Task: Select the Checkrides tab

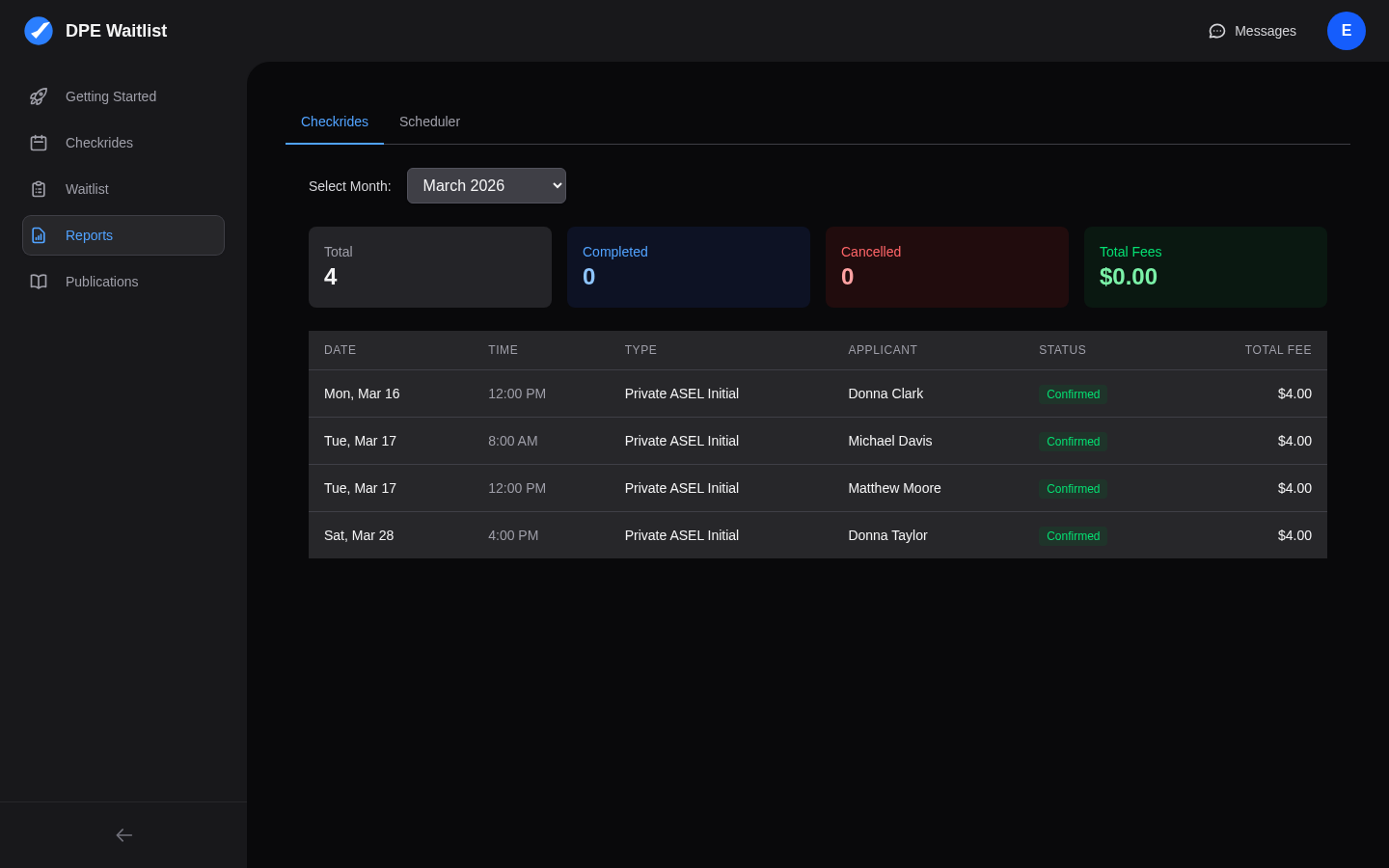Action: tap(334, 122)
